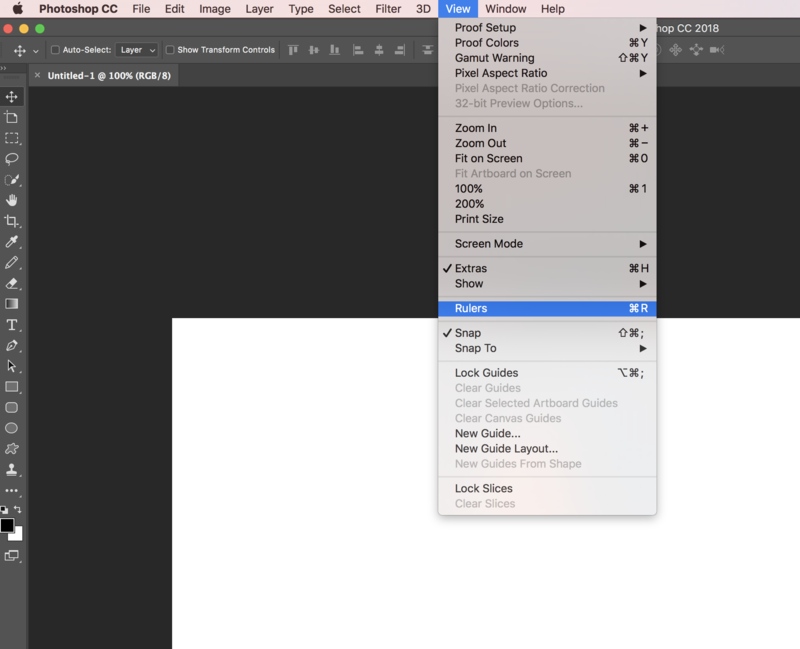
Task: Toggle Proof Colors
Action: click(547, 43)
